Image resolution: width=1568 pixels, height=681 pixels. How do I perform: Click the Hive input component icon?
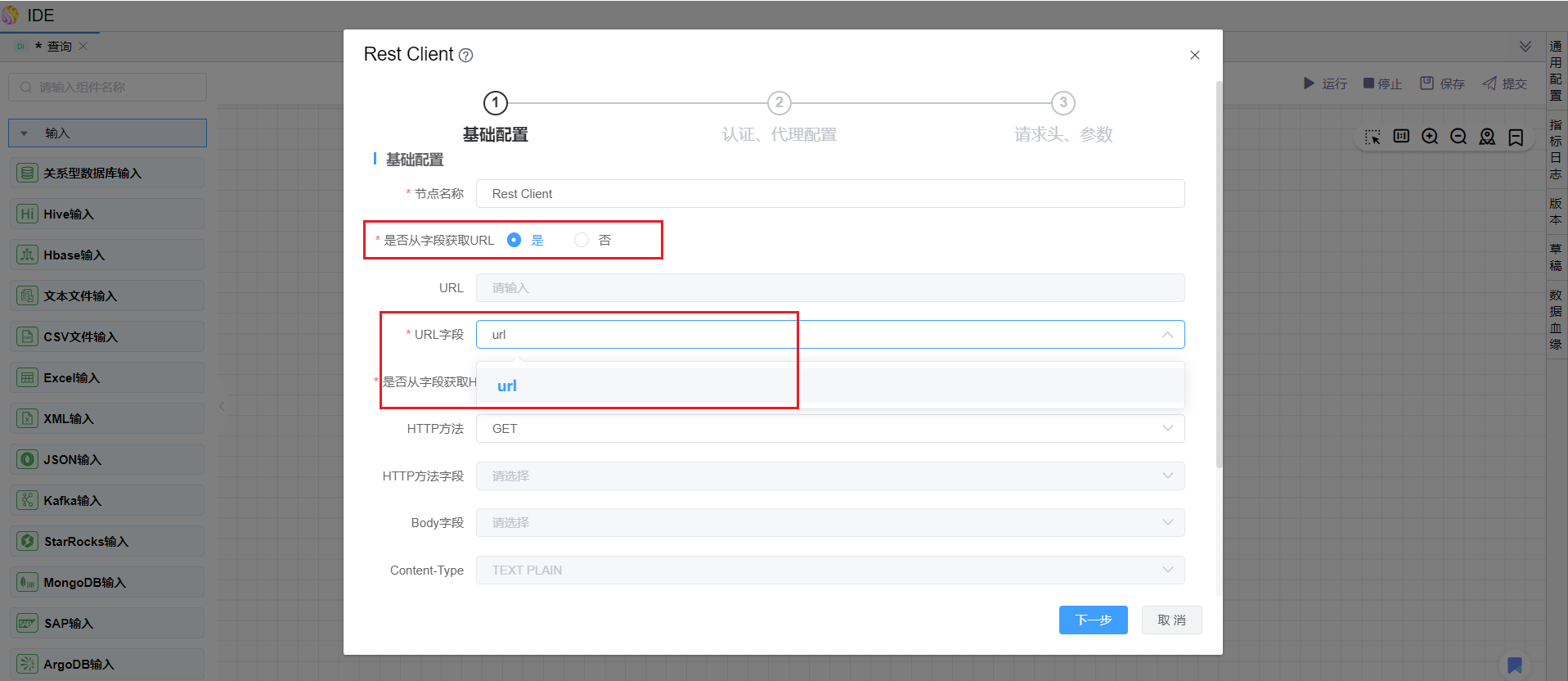(27, 214)
